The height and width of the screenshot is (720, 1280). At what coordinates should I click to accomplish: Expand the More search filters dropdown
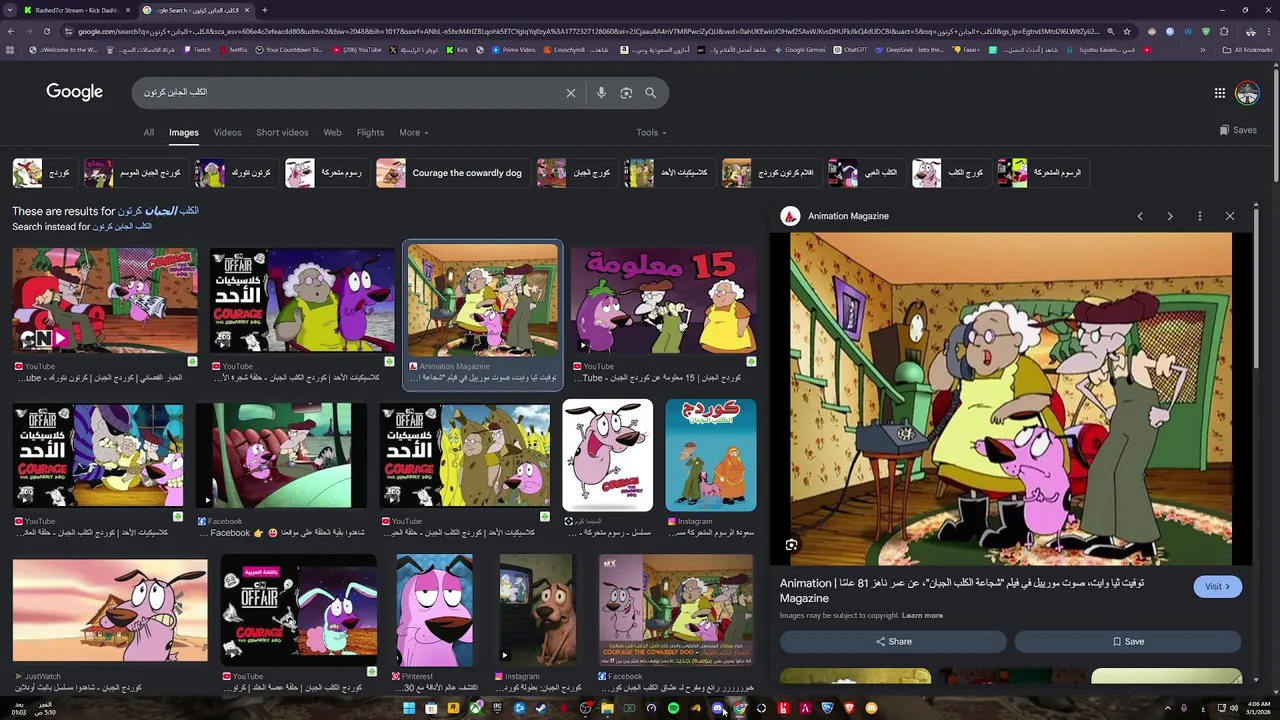413,132
